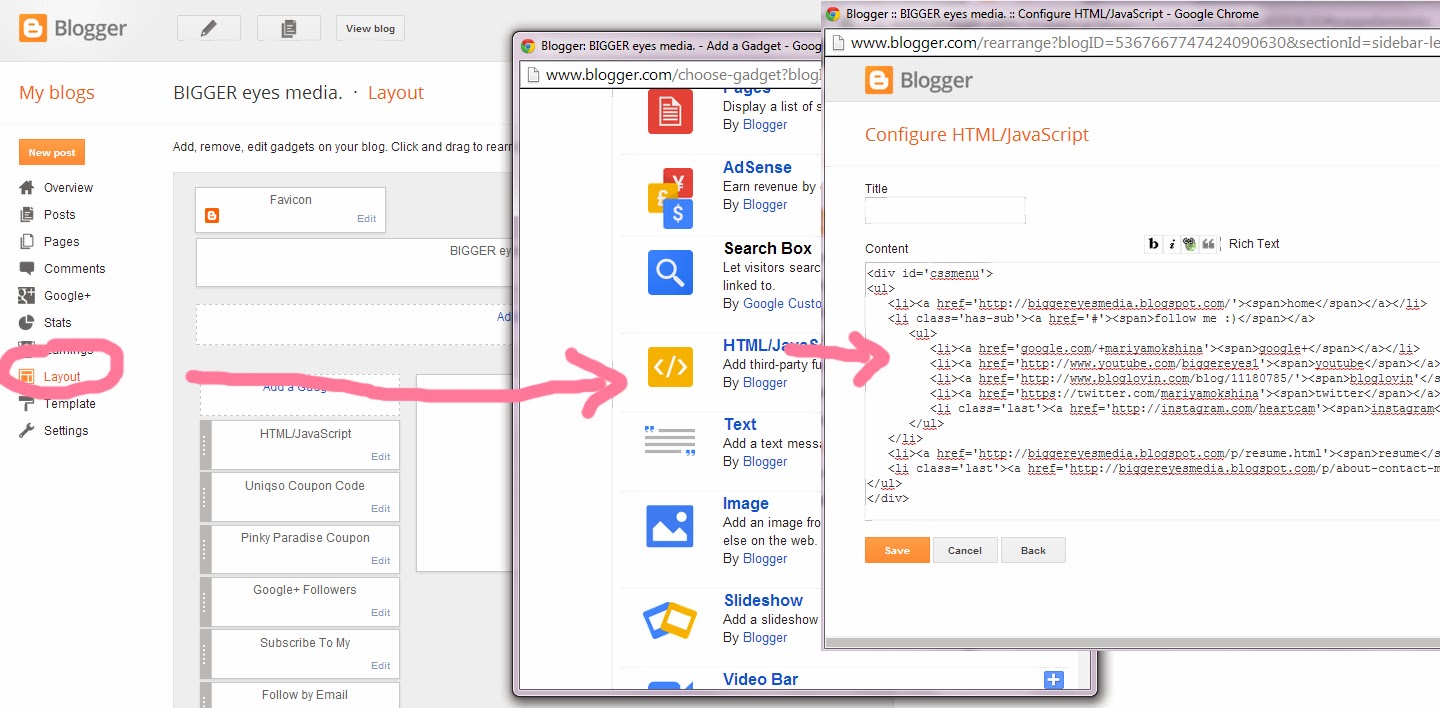Apply bold formatting in the content editor
This screenshot has width=1440, height=708.
point(1153,243)
